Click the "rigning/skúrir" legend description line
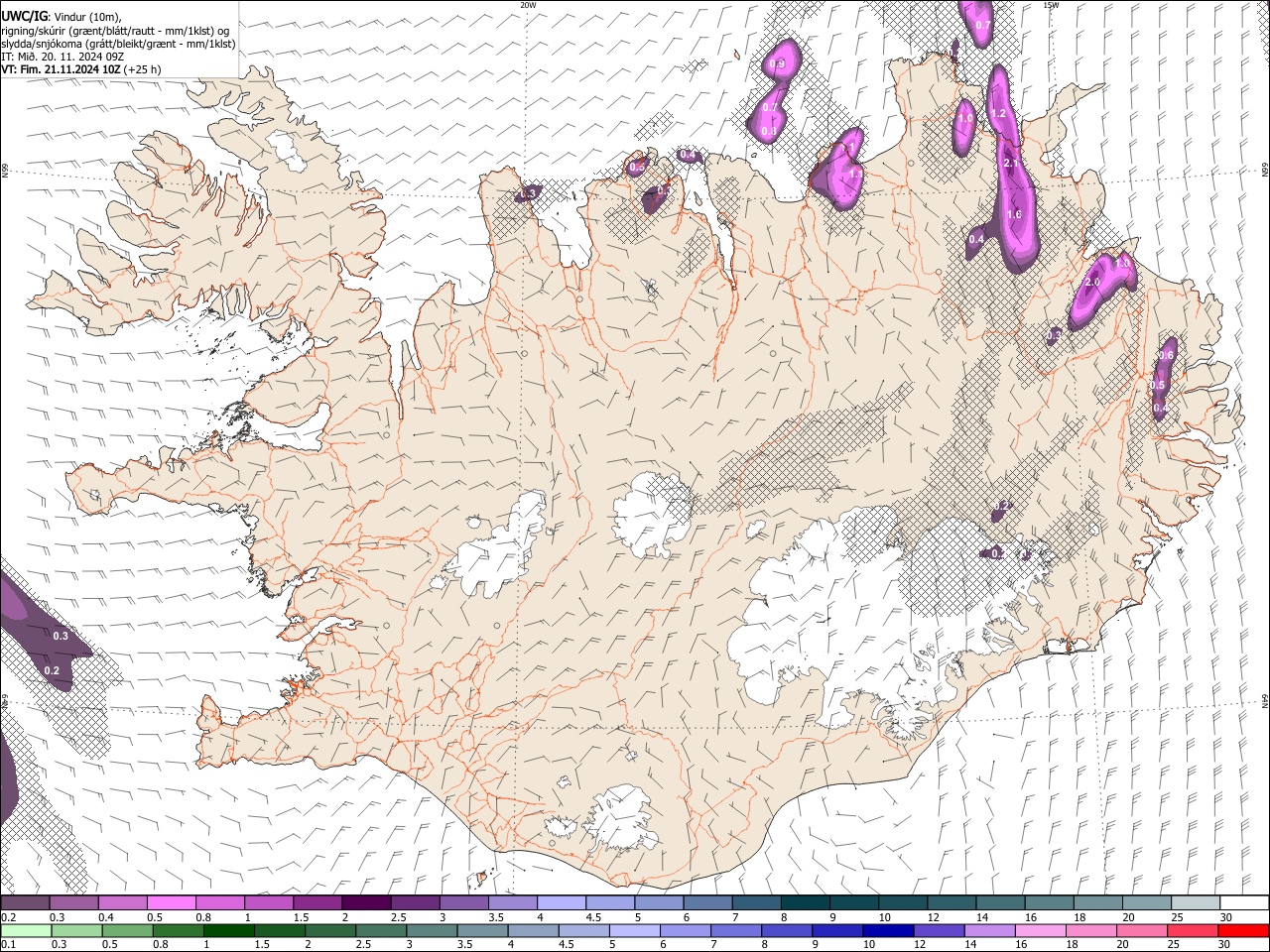This screenshot has width=1270, height=952. (116, 31)
